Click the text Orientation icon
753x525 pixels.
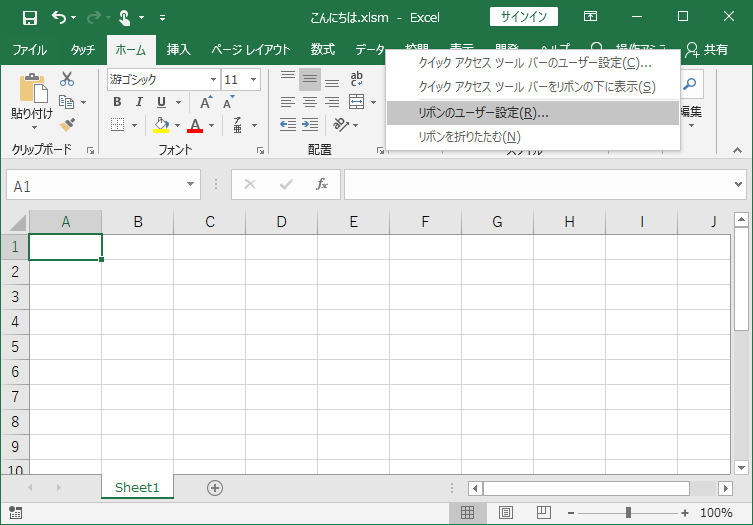point(341,125)
